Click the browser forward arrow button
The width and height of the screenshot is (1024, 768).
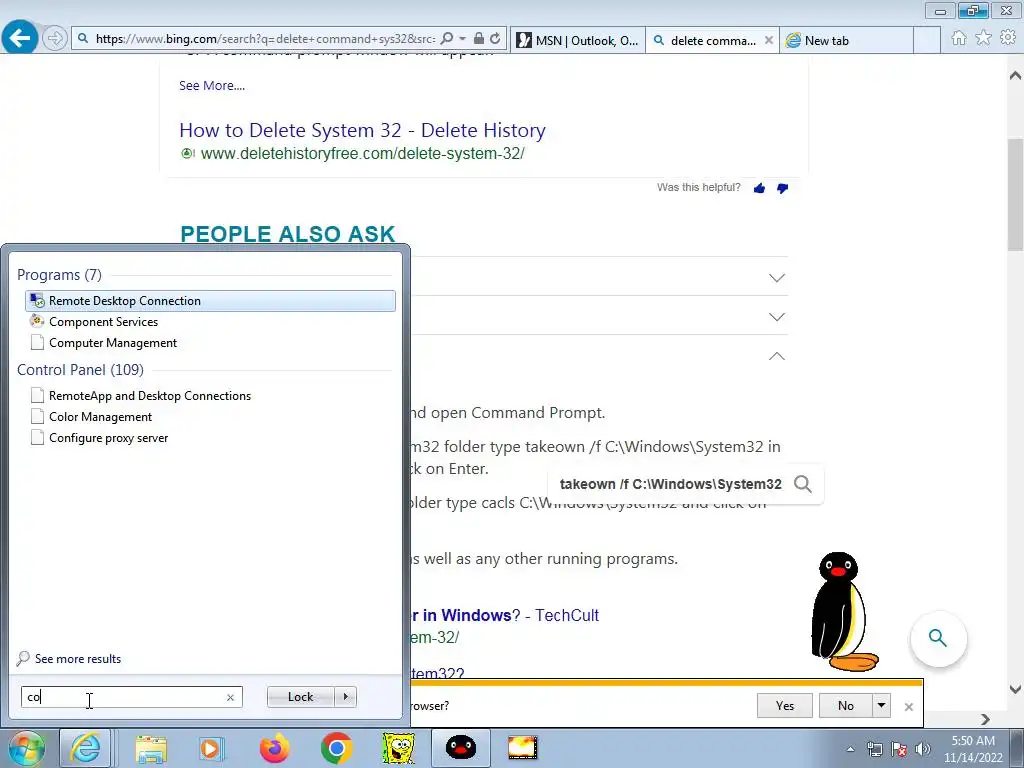(55, 39)
